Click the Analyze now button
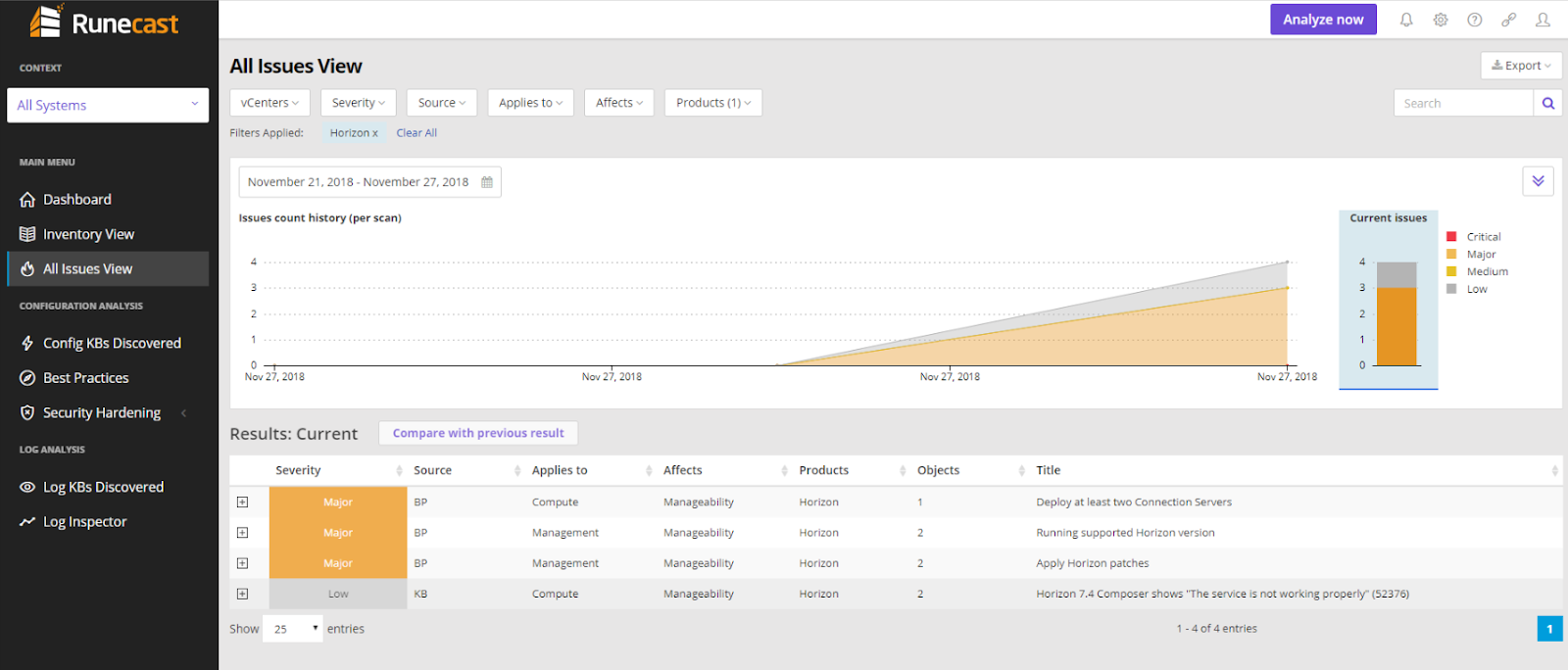 [1323, 20]
